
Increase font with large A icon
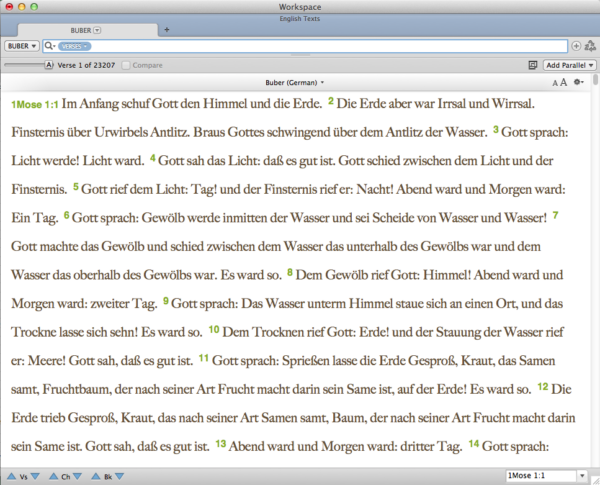coord(563,82)
